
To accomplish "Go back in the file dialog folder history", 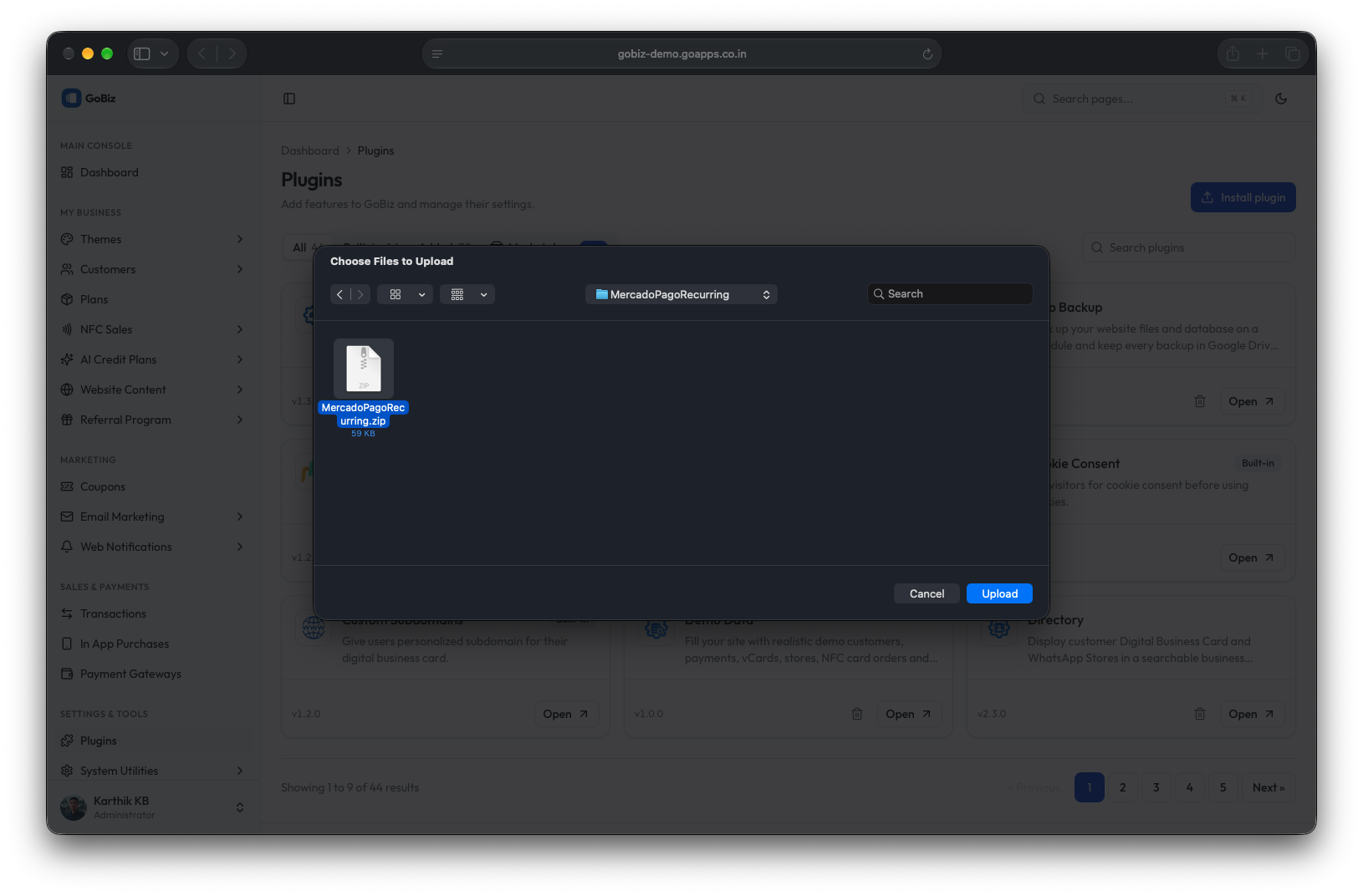I will [x=340, y=294].
